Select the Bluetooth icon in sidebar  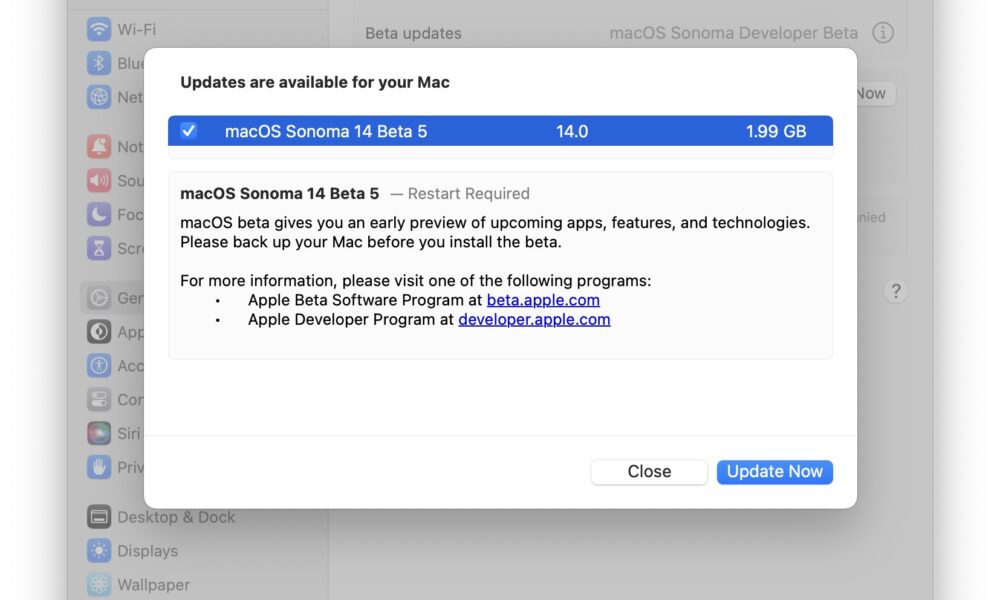click(x=99, y=63)
